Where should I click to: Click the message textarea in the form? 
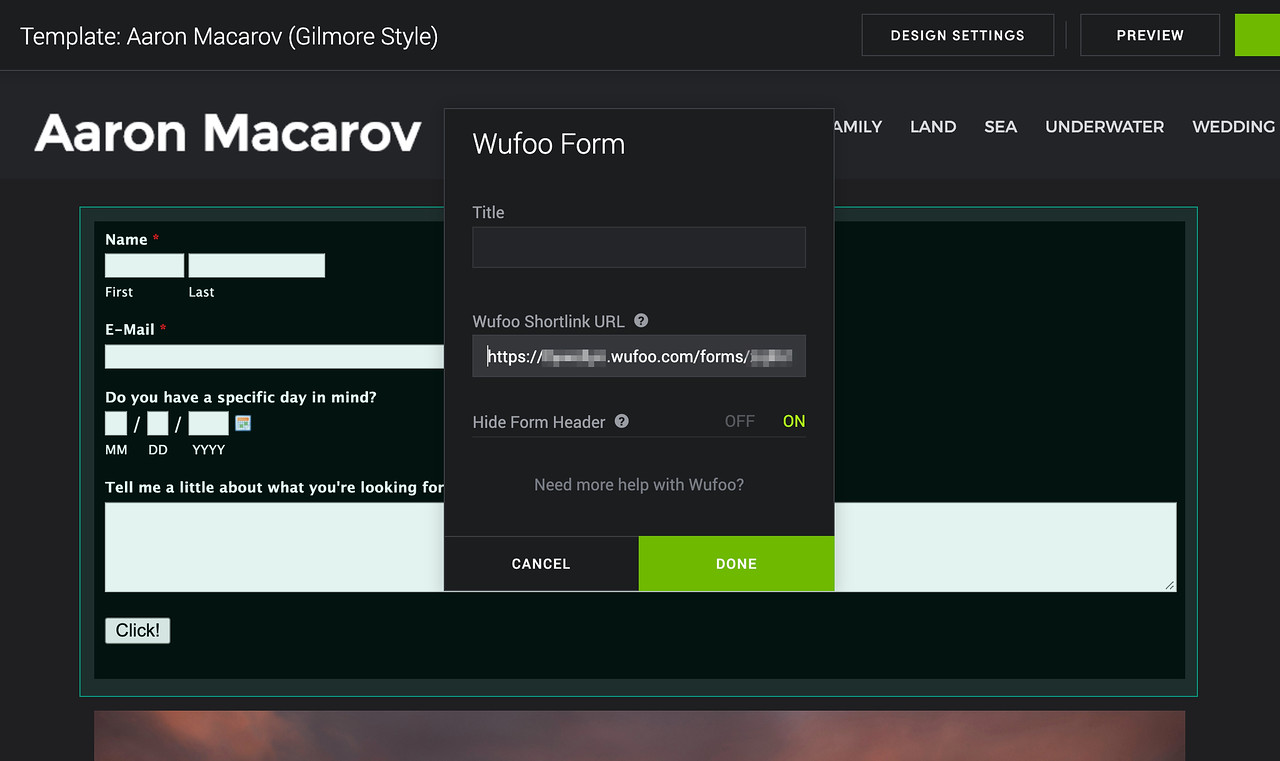click(641, 547)
